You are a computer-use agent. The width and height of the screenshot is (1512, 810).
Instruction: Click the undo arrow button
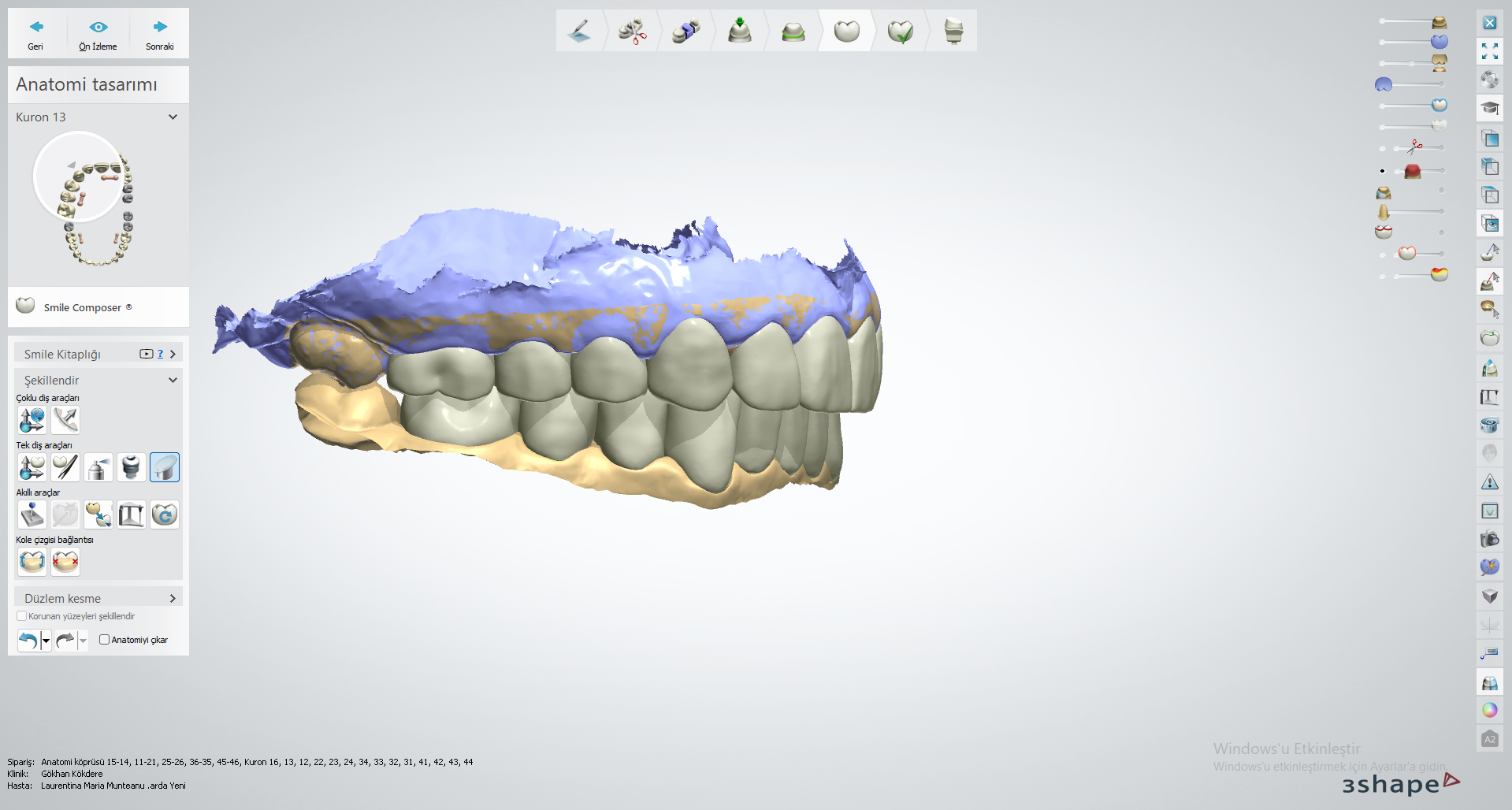[28, 640]
